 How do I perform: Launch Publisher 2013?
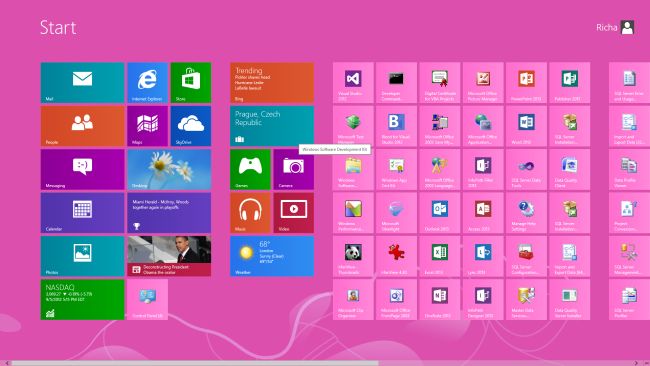click(x=570, y=82)
